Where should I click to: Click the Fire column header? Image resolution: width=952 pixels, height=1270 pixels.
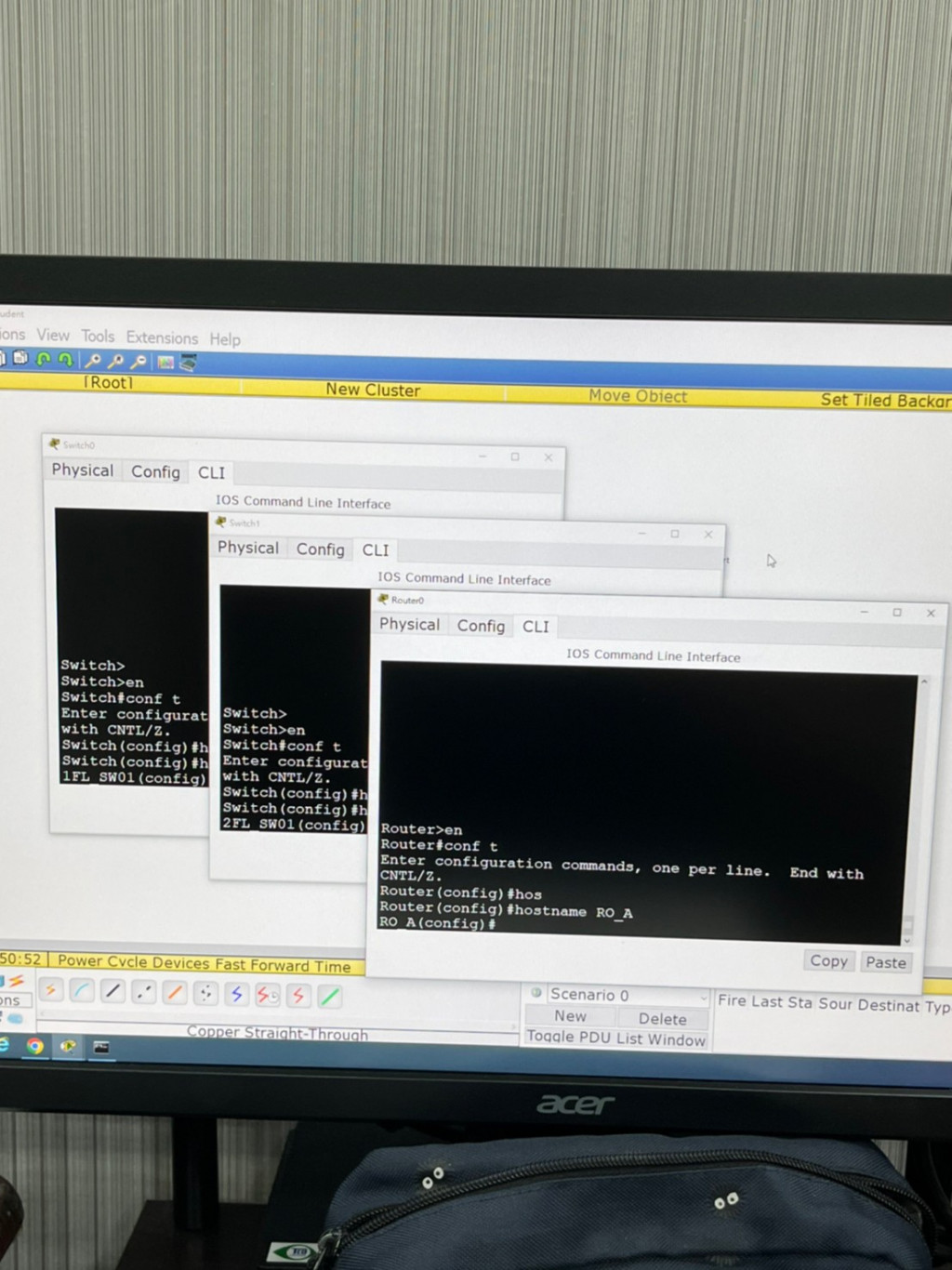coord(732,1000)
